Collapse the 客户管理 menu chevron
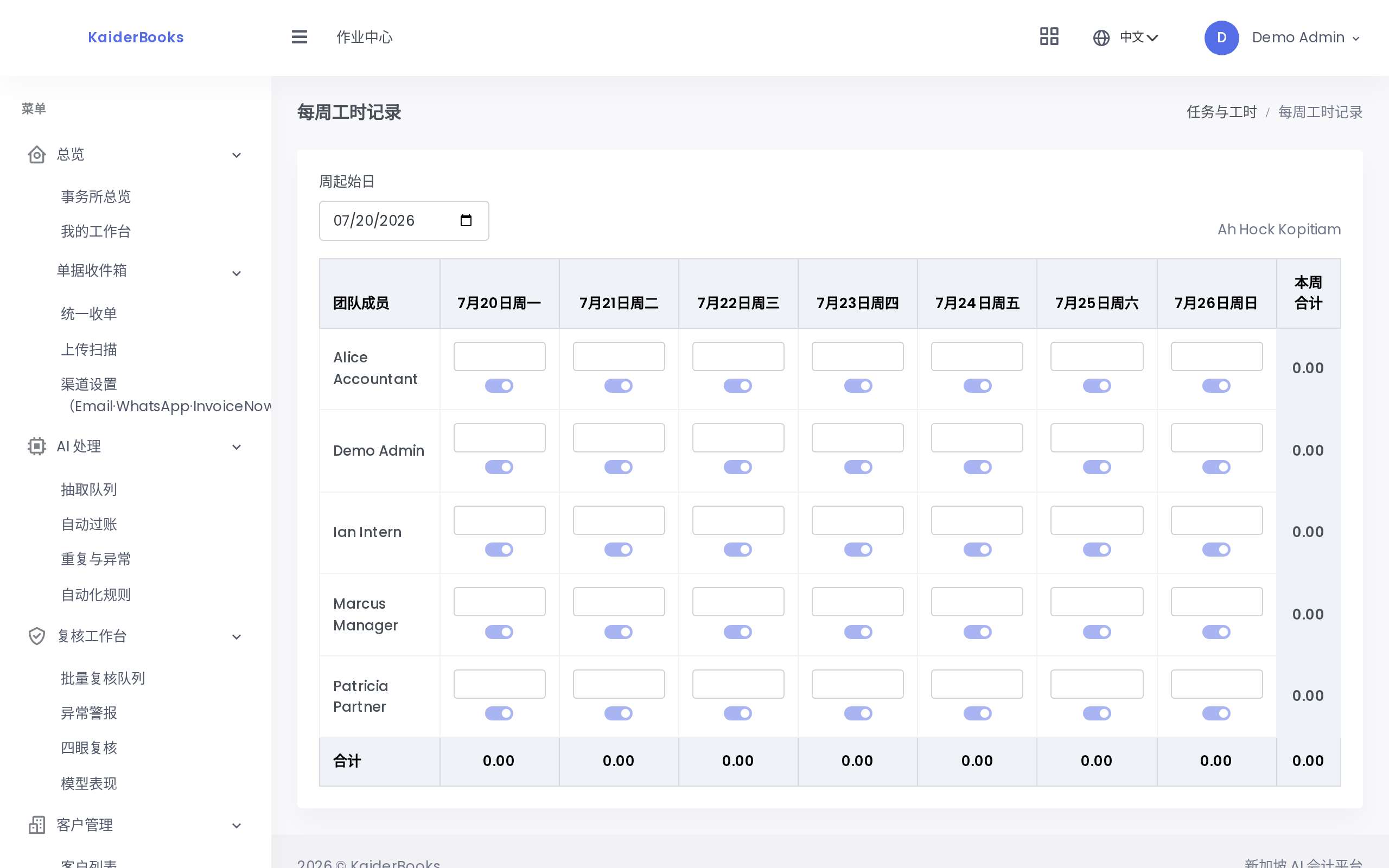This screenshot has height=868, width=1389. click(237, 826)
